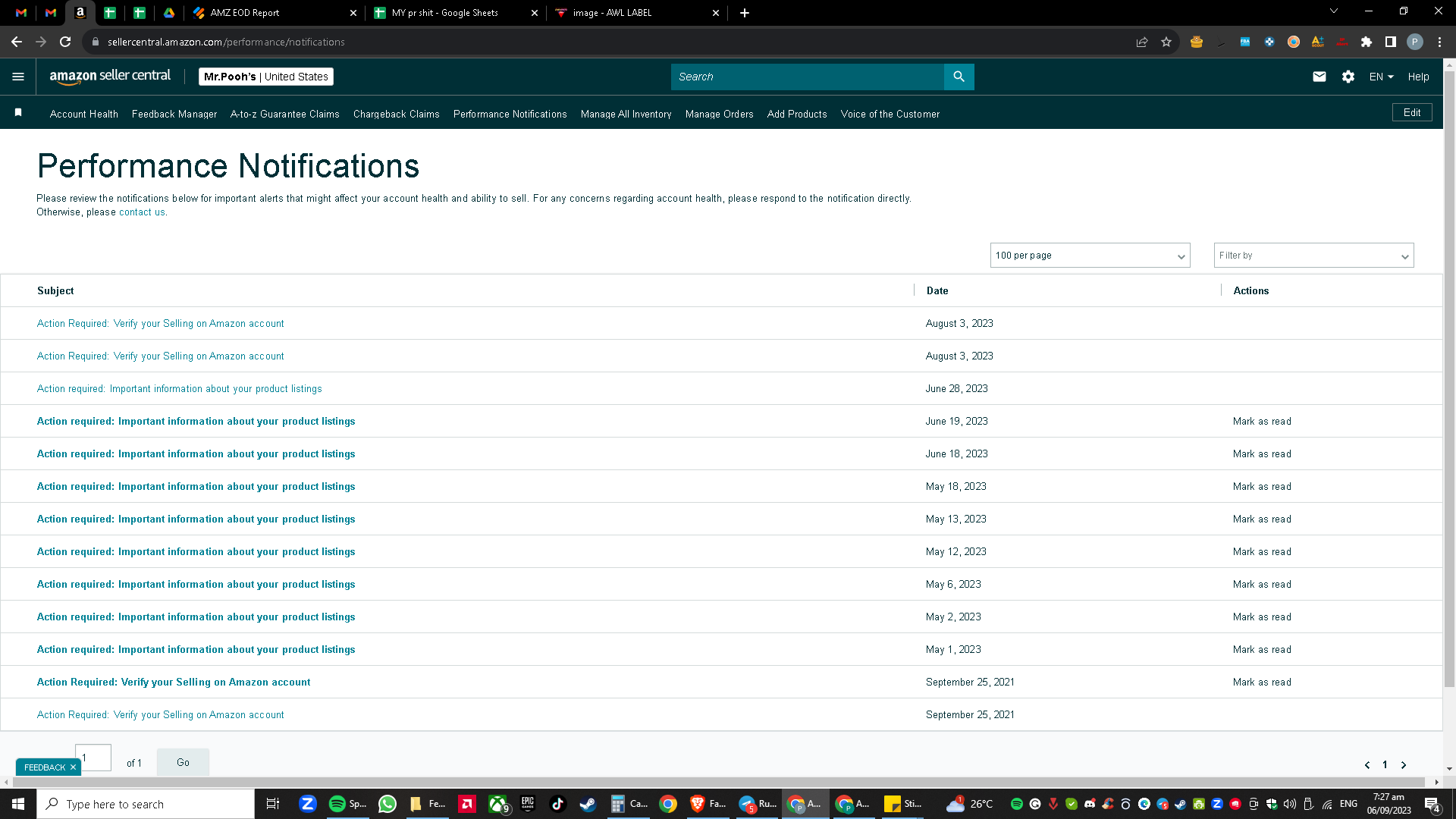Mark May 18, 2023 notification as read
The image size is (1456, 819).
pyautogui.click(x=1262, y=486)
